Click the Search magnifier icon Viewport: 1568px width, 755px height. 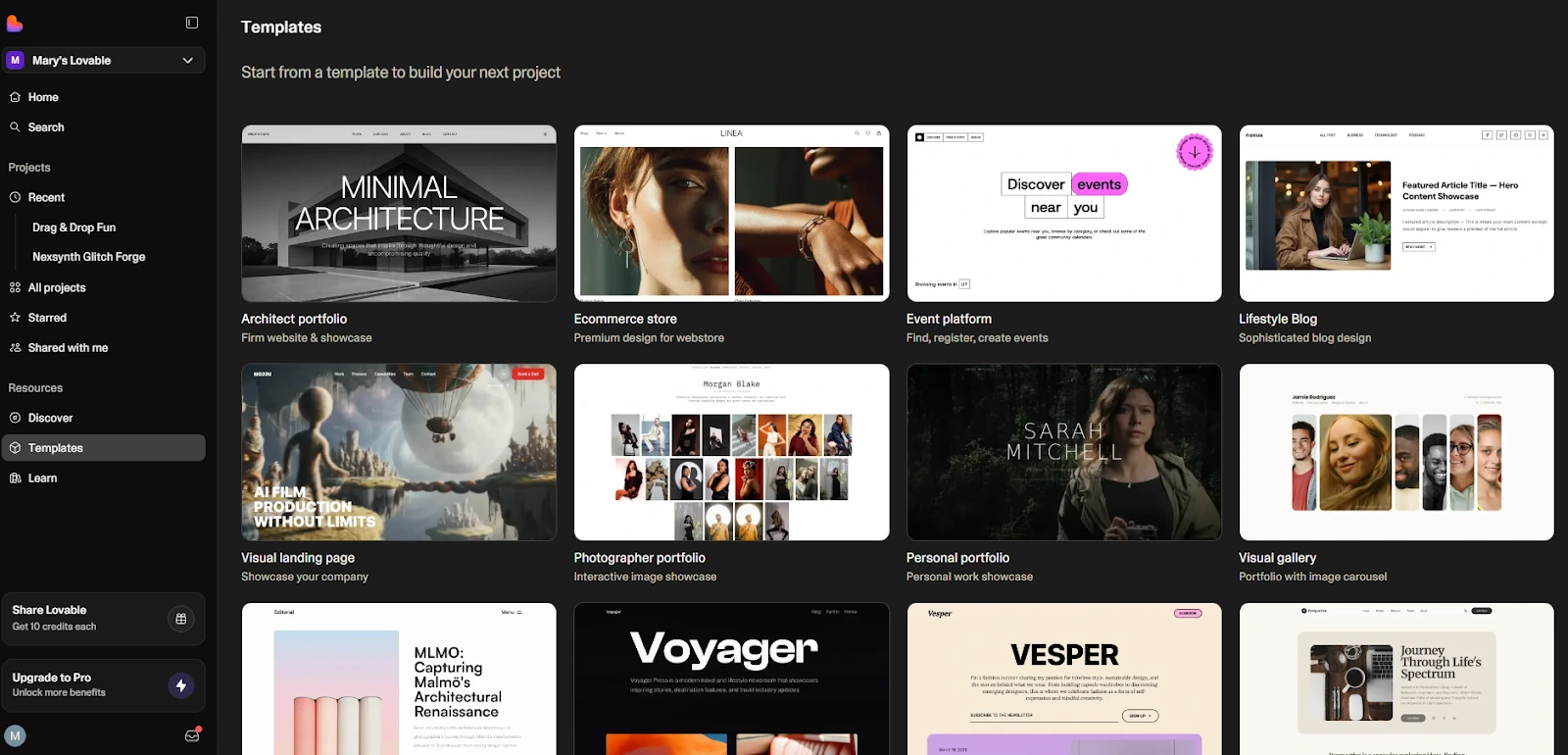(x=15, y=126)
